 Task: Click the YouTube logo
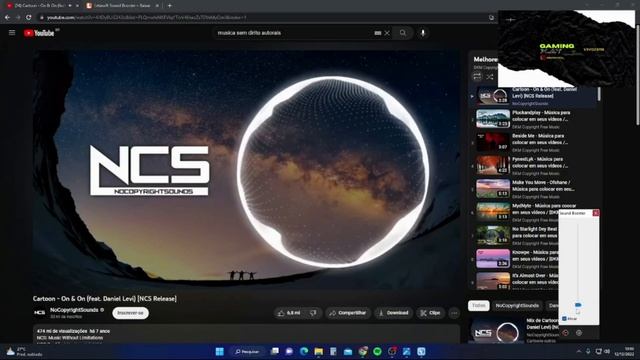[39, 33]
